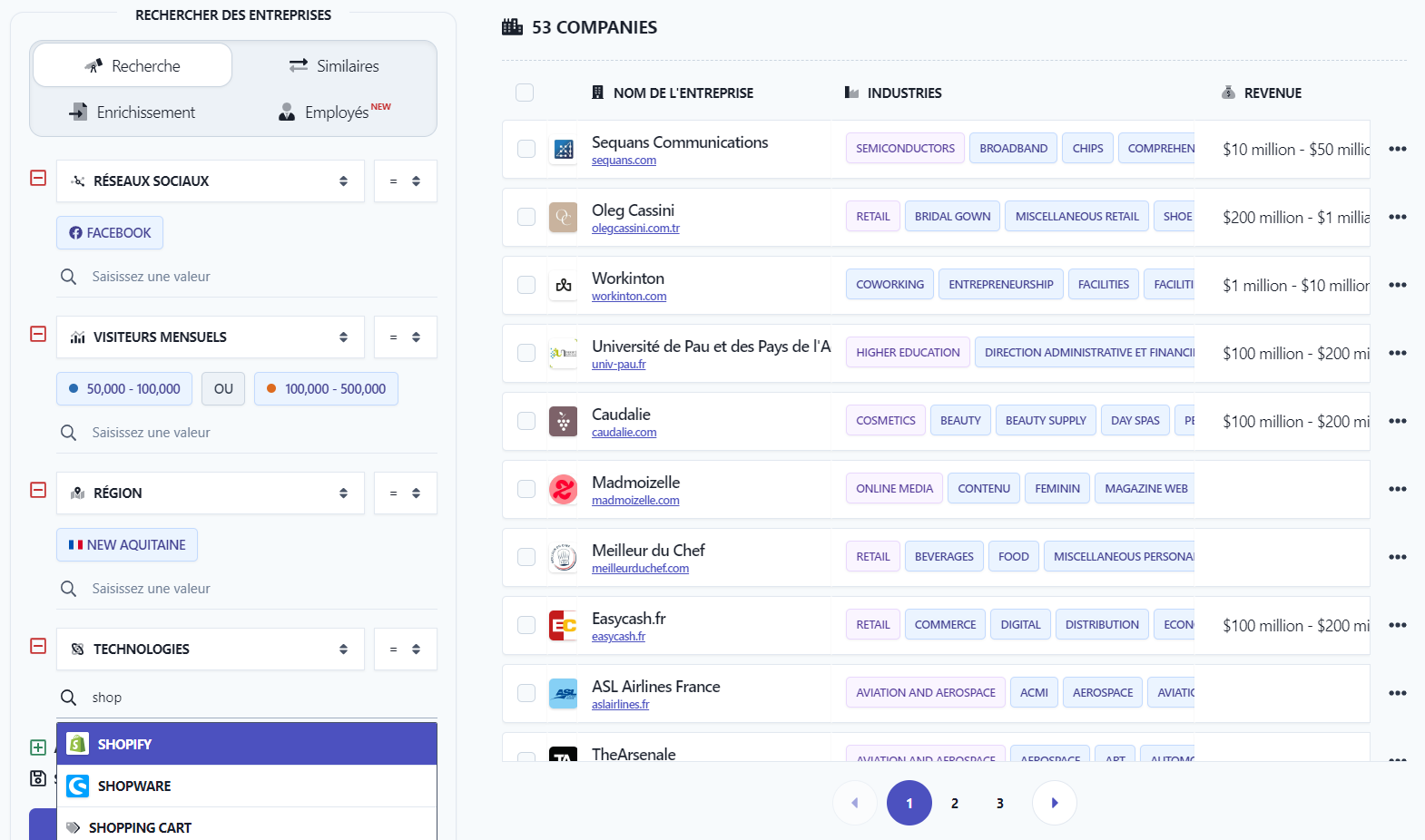Open the Technologies filter dropdown
1425x840 pixels.
(x=211, y=650)
